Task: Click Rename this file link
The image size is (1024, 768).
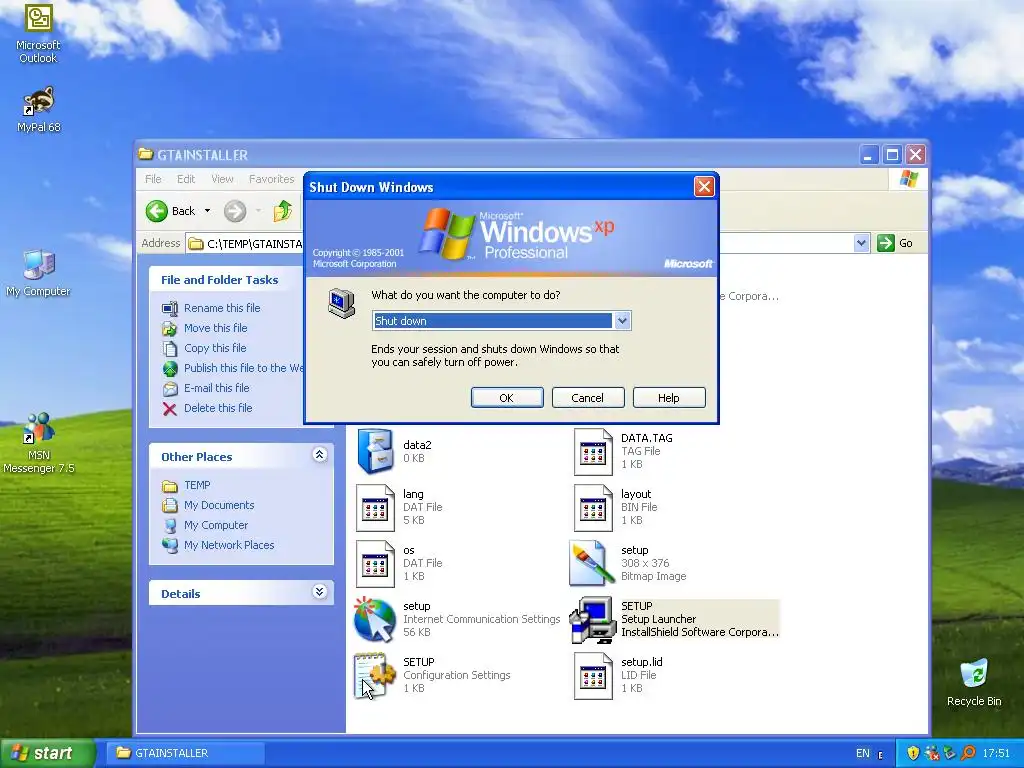Action: 222,308
